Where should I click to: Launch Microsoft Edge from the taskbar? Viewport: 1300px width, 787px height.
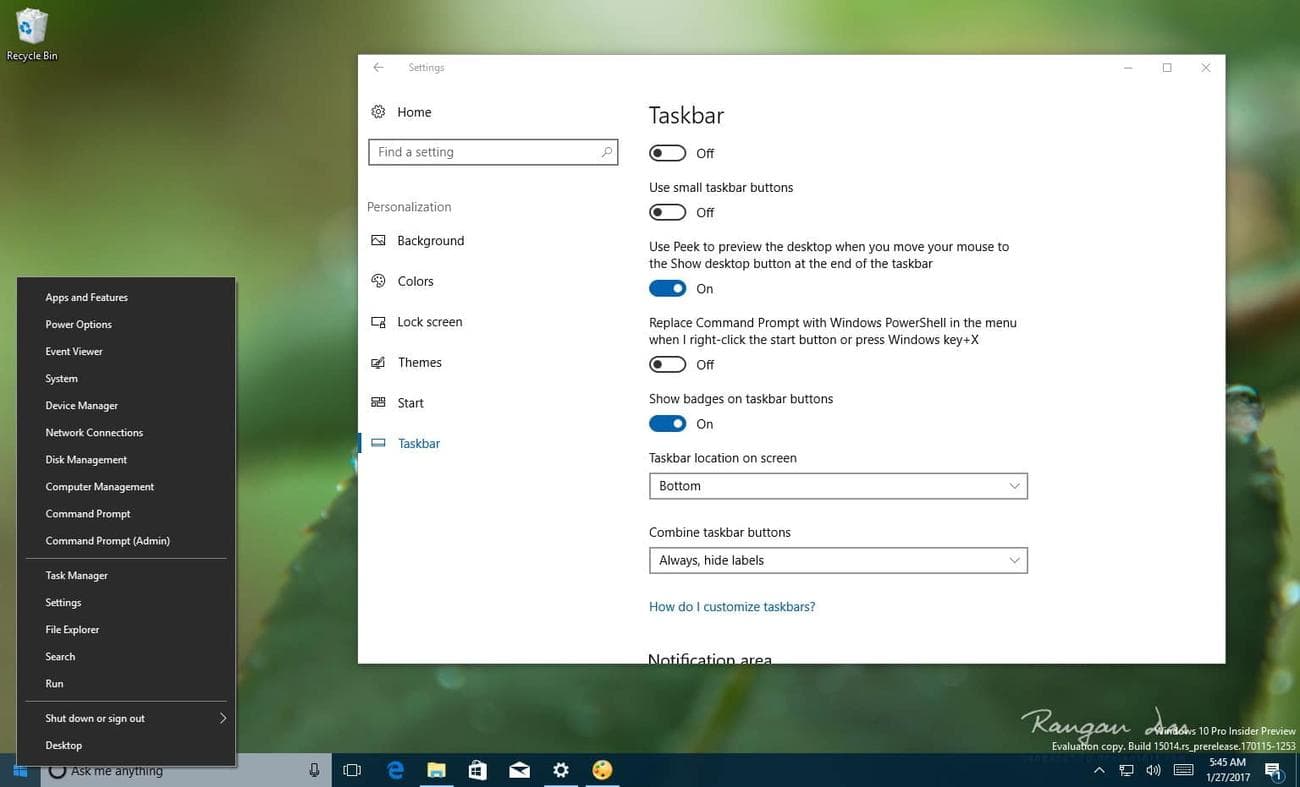(x=394, y=770)
